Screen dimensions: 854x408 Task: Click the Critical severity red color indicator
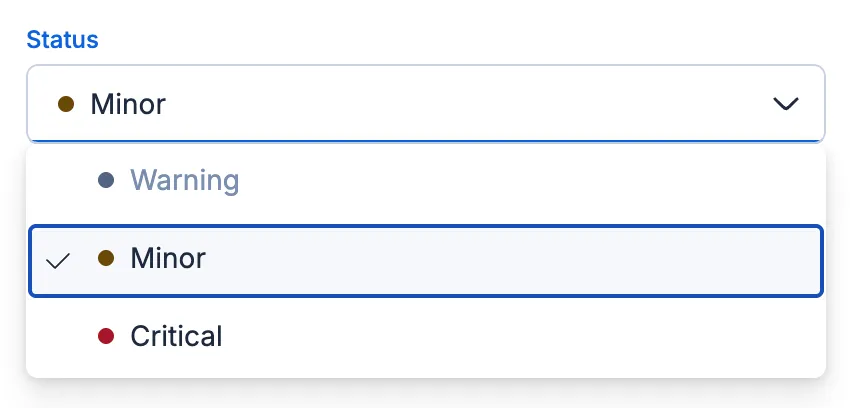coord(106,337)
